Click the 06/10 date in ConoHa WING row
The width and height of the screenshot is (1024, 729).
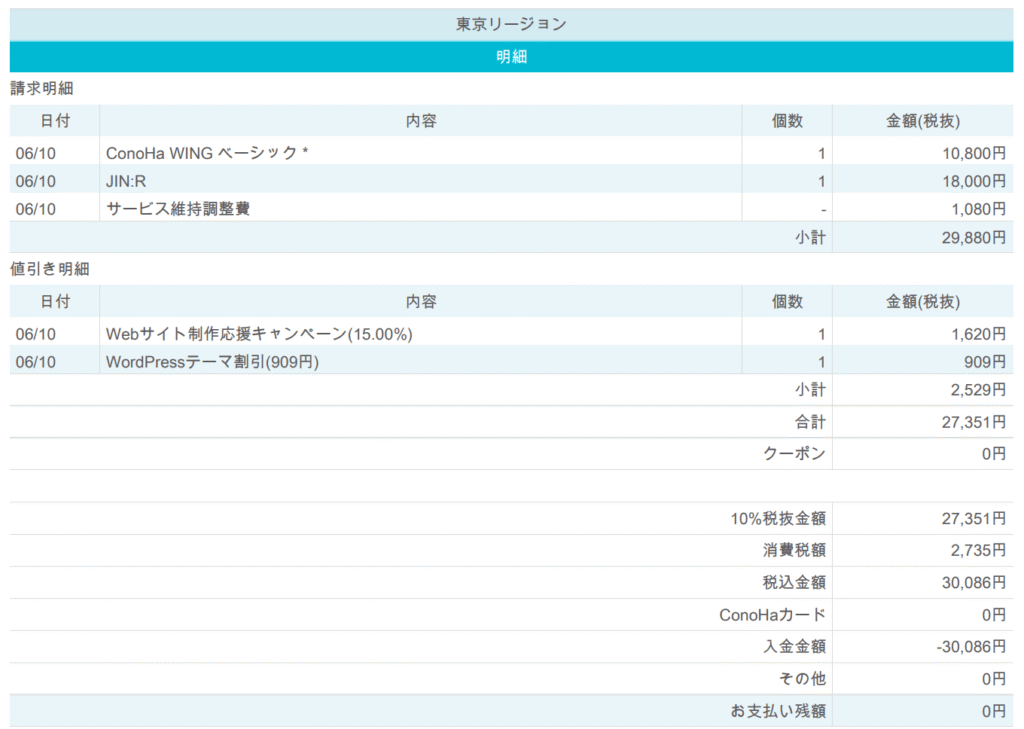coord(36,154)
